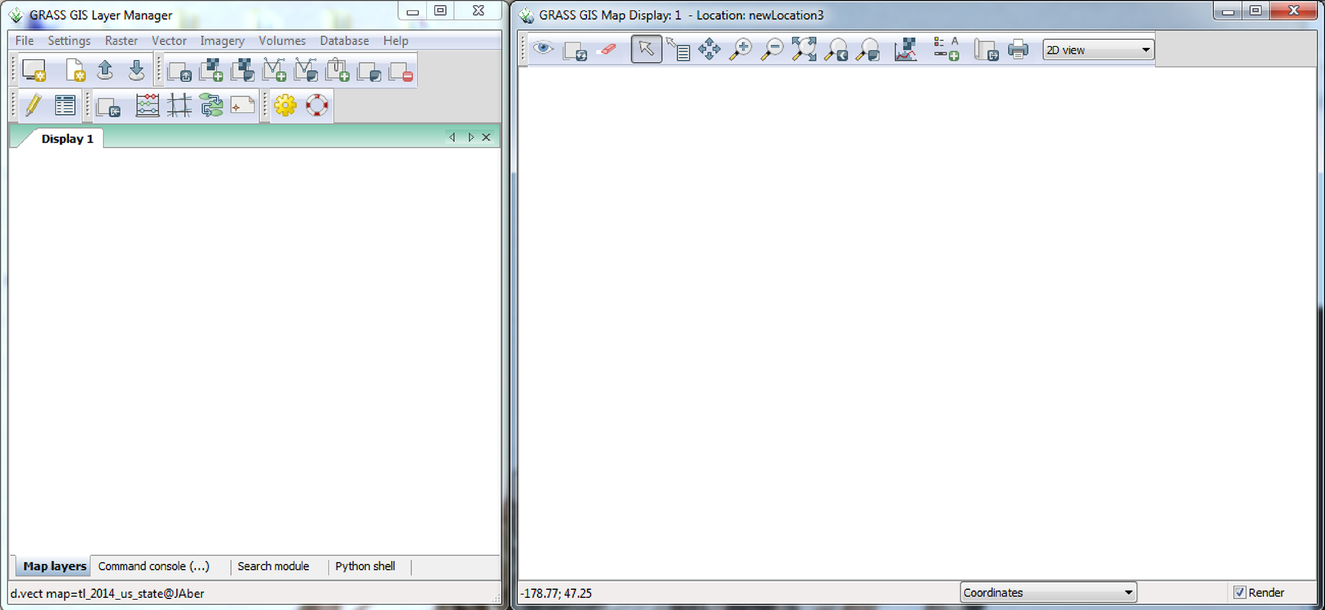Edit vector map with pencil icon

pos(34,105)
